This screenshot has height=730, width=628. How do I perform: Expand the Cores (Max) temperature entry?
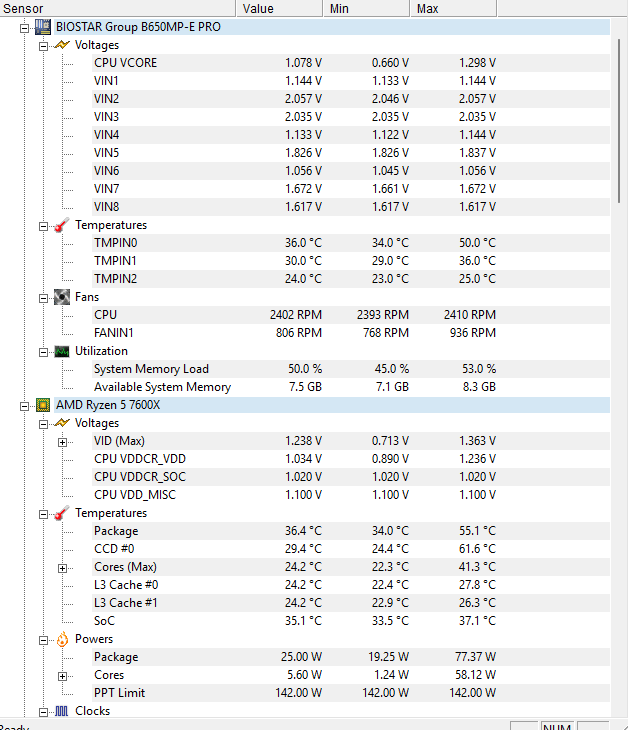62,567
